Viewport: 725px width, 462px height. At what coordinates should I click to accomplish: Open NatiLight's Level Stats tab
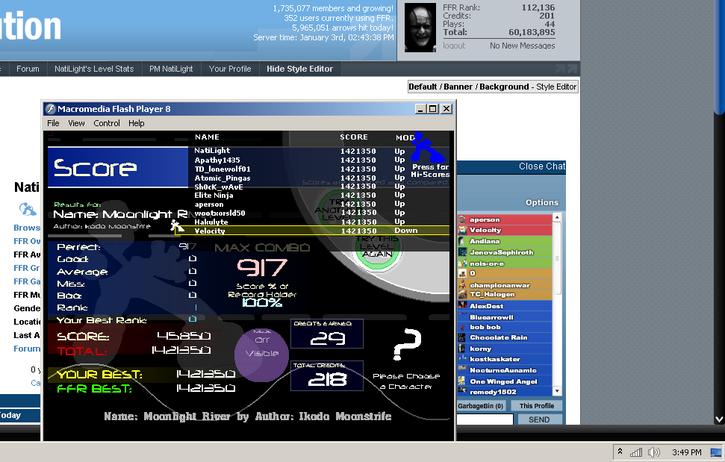coord(94,69)
